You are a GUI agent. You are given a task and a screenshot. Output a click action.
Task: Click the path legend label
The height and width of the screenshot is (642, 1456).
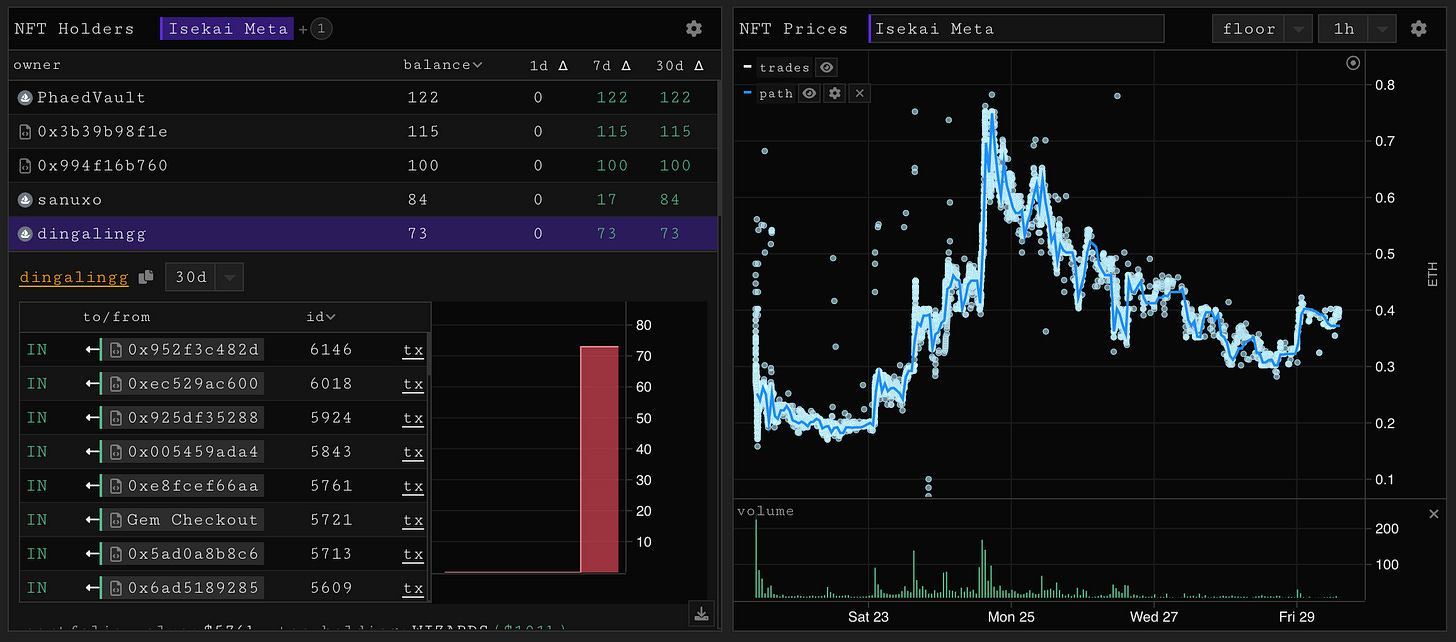pos(776,93)
